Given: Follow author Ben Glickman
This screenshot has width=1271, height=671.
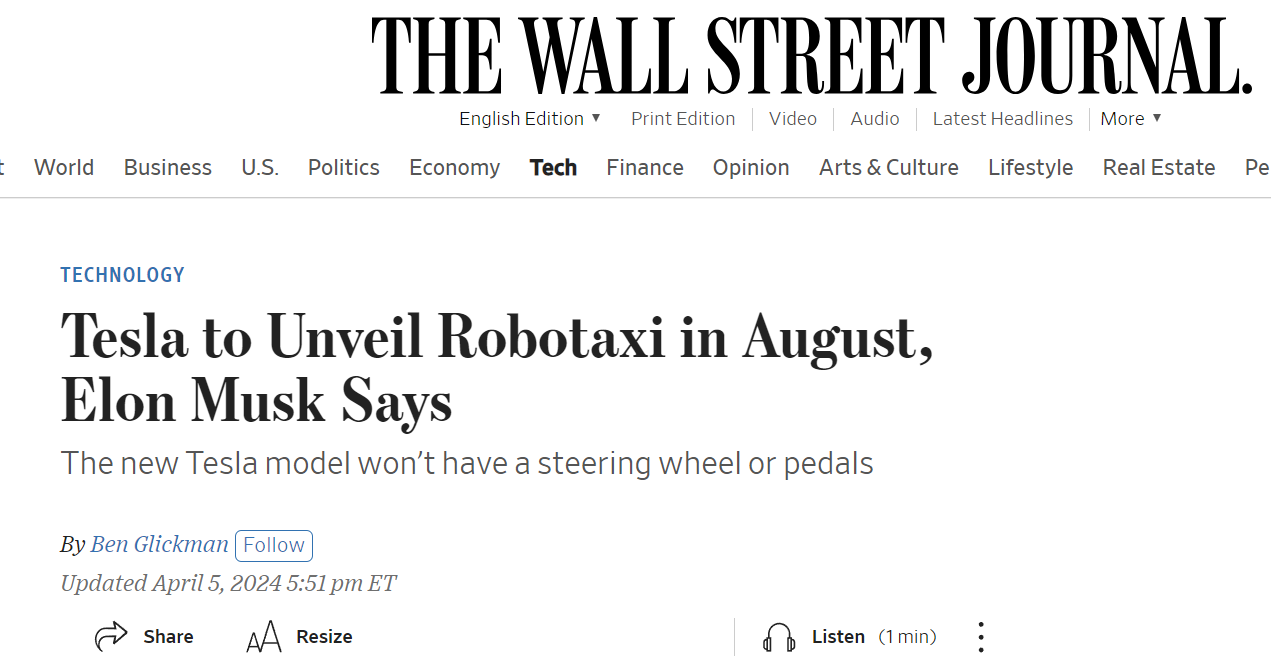Looking at the screenshot, I should click(274, 545).
